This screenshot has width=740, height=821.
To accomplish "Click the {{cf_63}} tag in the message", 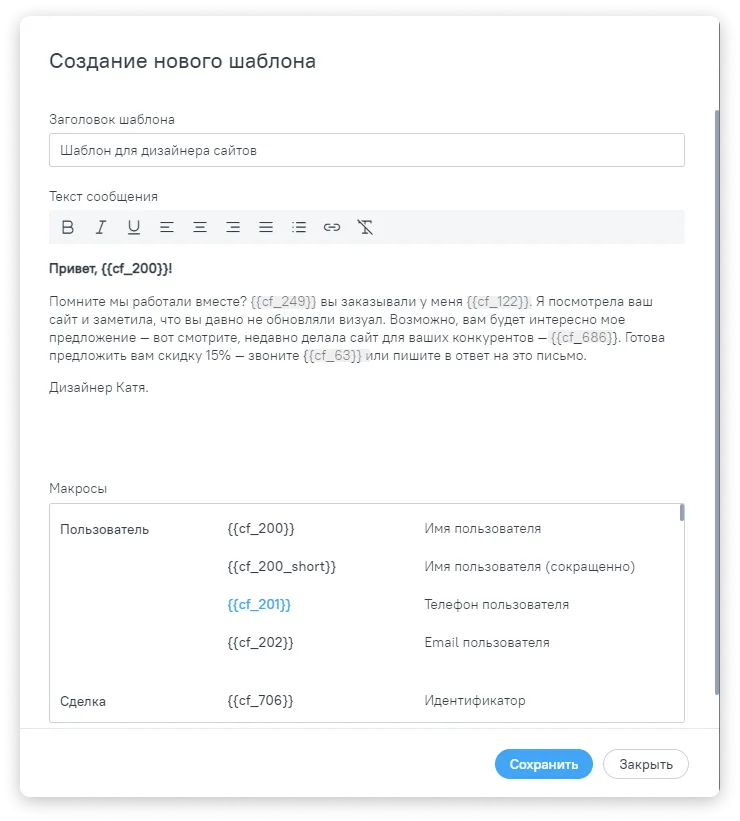I will pyautogui.click(x=333, y=356).
